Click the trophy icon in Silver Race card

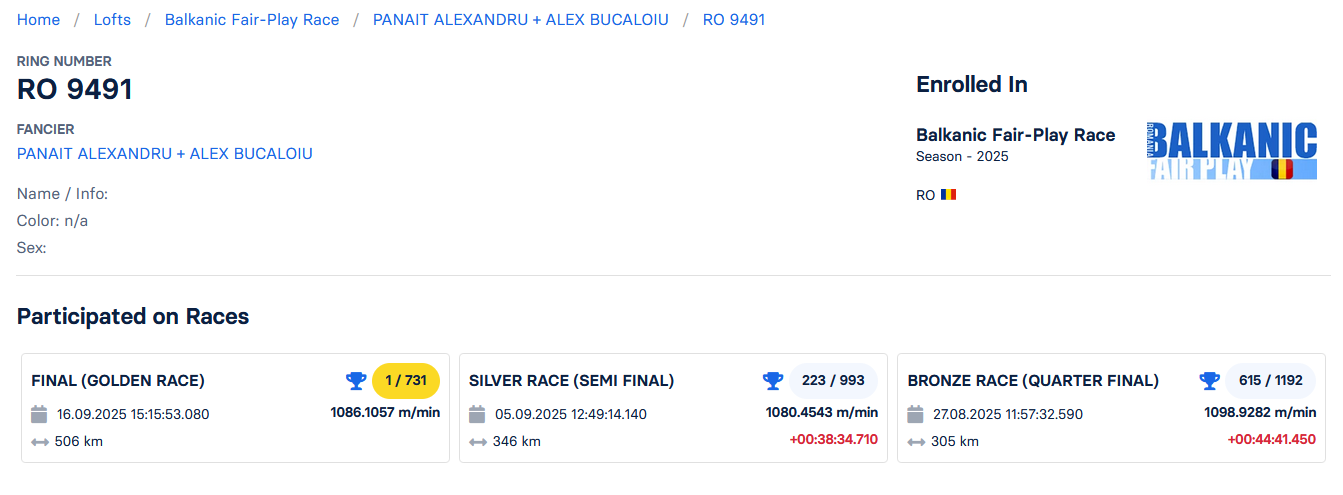coord(772,381)
